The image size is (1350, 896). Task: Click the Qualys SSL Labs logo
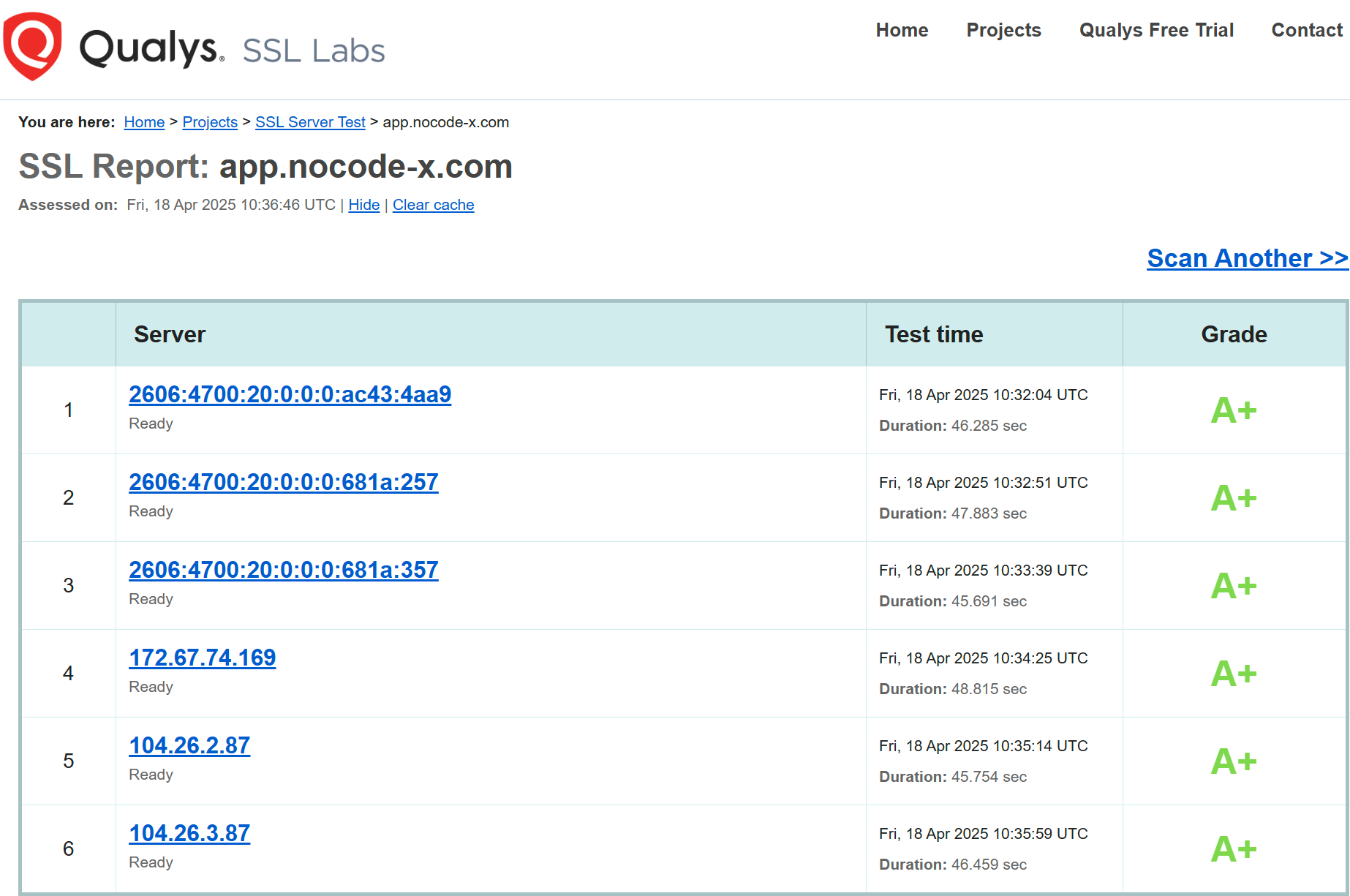194,45
